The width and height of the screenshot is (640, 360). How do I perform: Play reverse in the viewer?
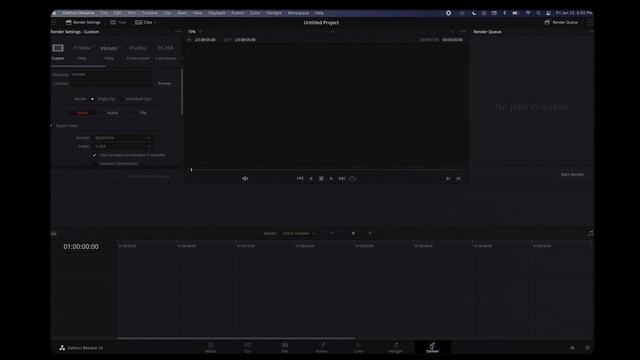311,178
